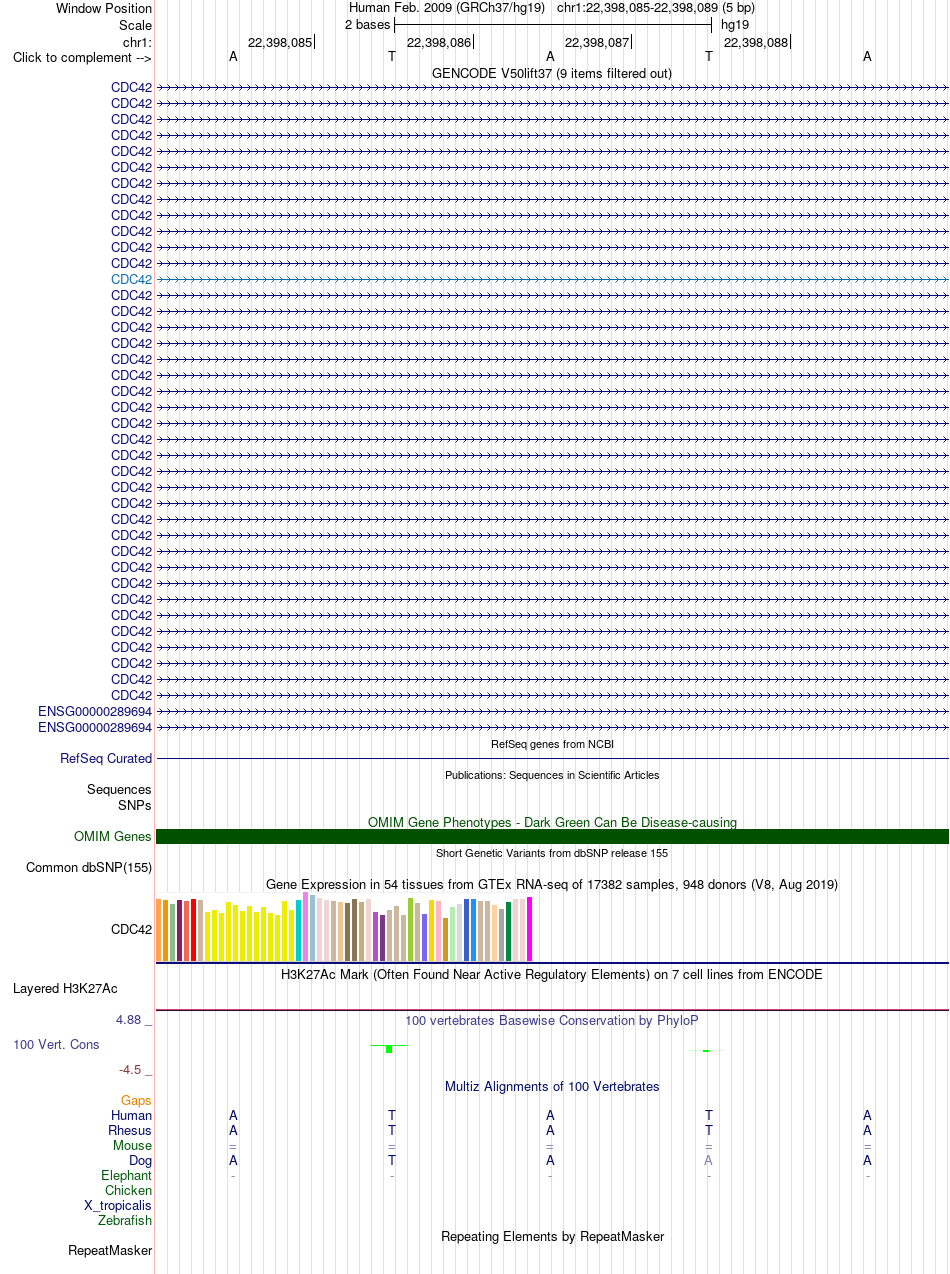The height and width of the screenshot is (1274, 950).
Task: Click the orange Gaps label
Action: [137, 1100]
